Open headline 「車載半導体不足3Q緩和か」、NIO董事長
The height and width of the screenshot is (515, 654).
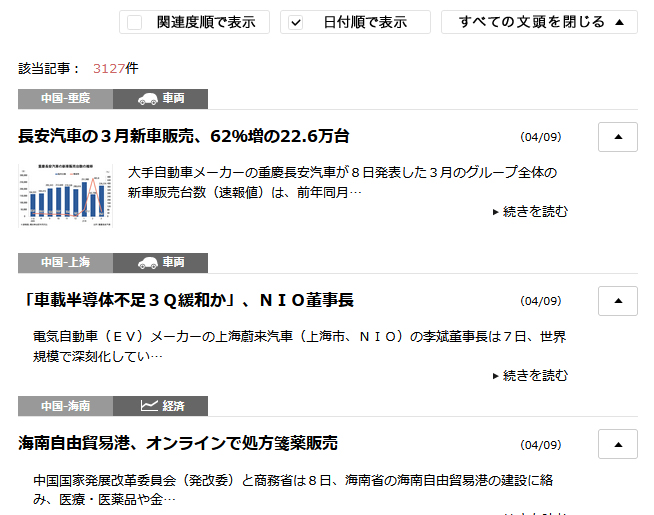click(x=188, y=300)
